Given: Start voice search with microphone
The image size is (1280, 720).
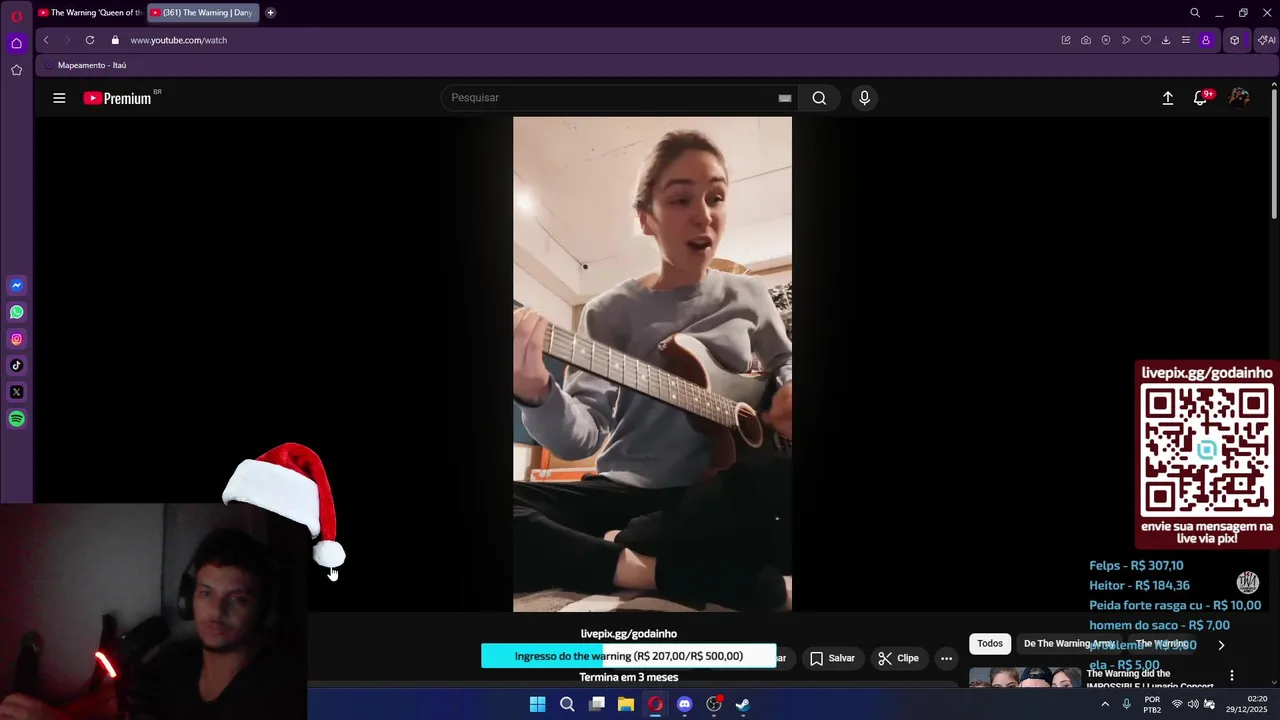Looking at the screenshot, I should pyautogui.click(x=865, y=98).
